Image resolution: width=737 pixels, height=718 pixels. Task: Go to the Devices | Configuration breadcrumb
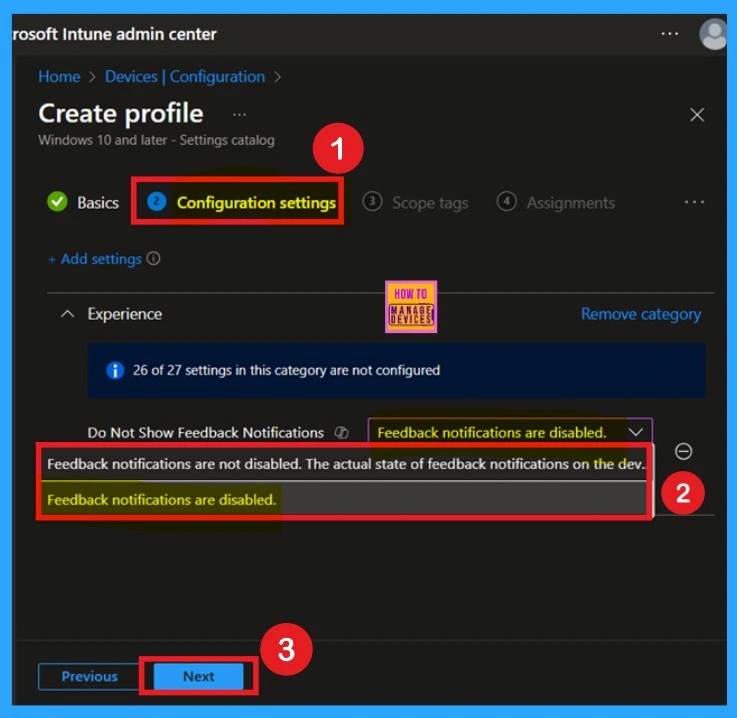(x=185, y=77)
